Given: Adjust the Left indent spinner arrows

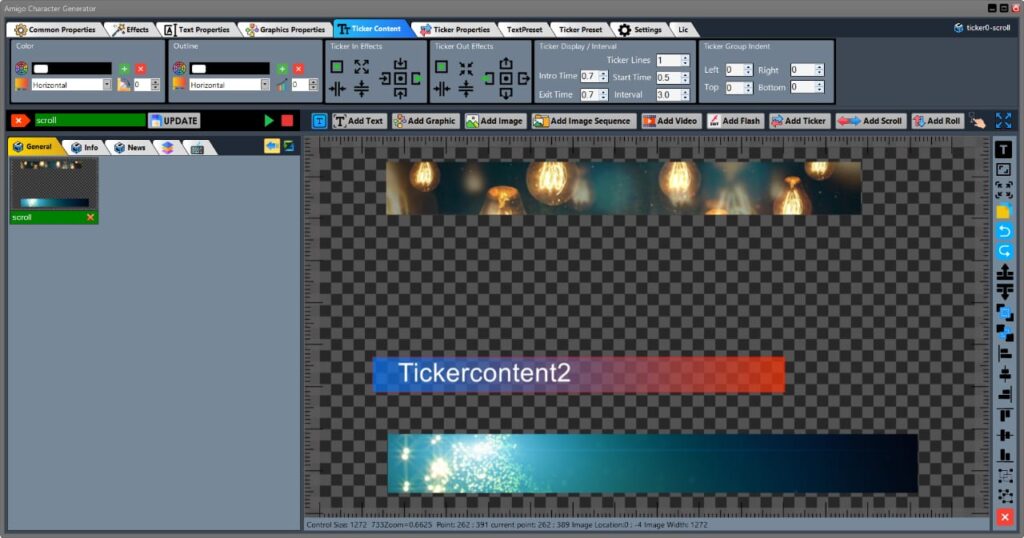Looking at the screenshot, I should (748, 69).
